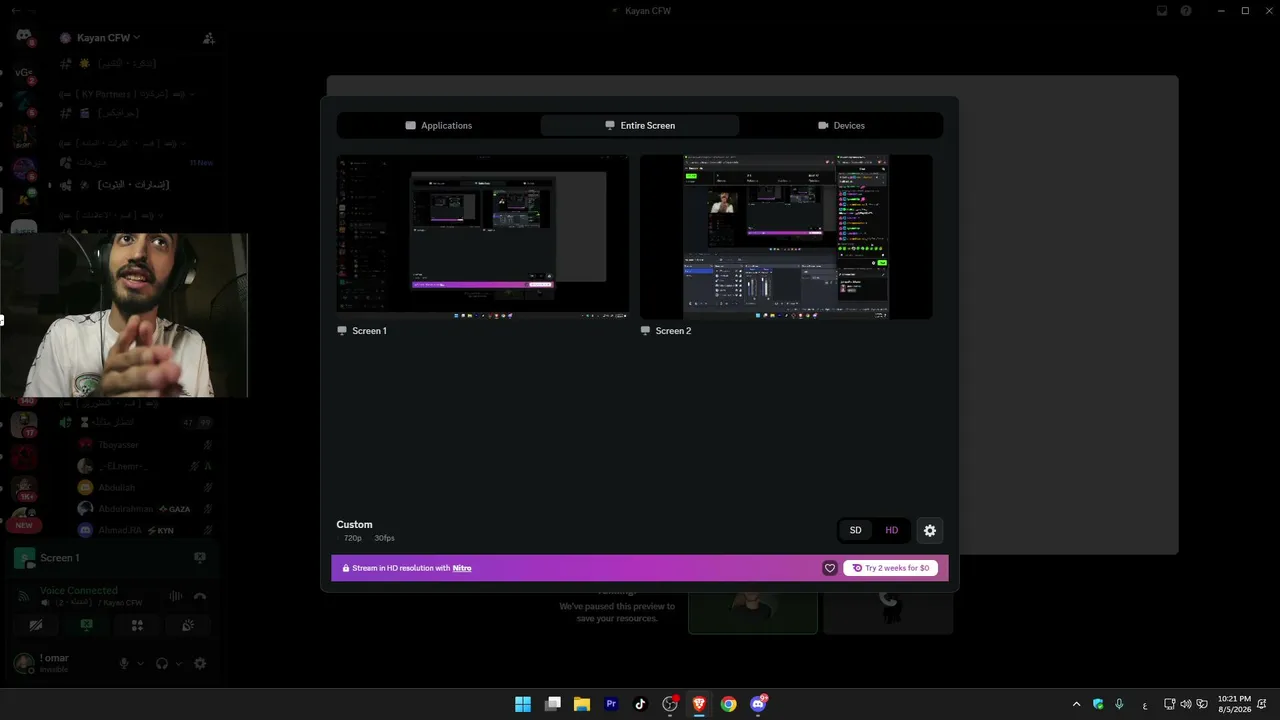Open Discord from the taskbar
This screenshot has height=720, width=1280.
click(758, 704)
